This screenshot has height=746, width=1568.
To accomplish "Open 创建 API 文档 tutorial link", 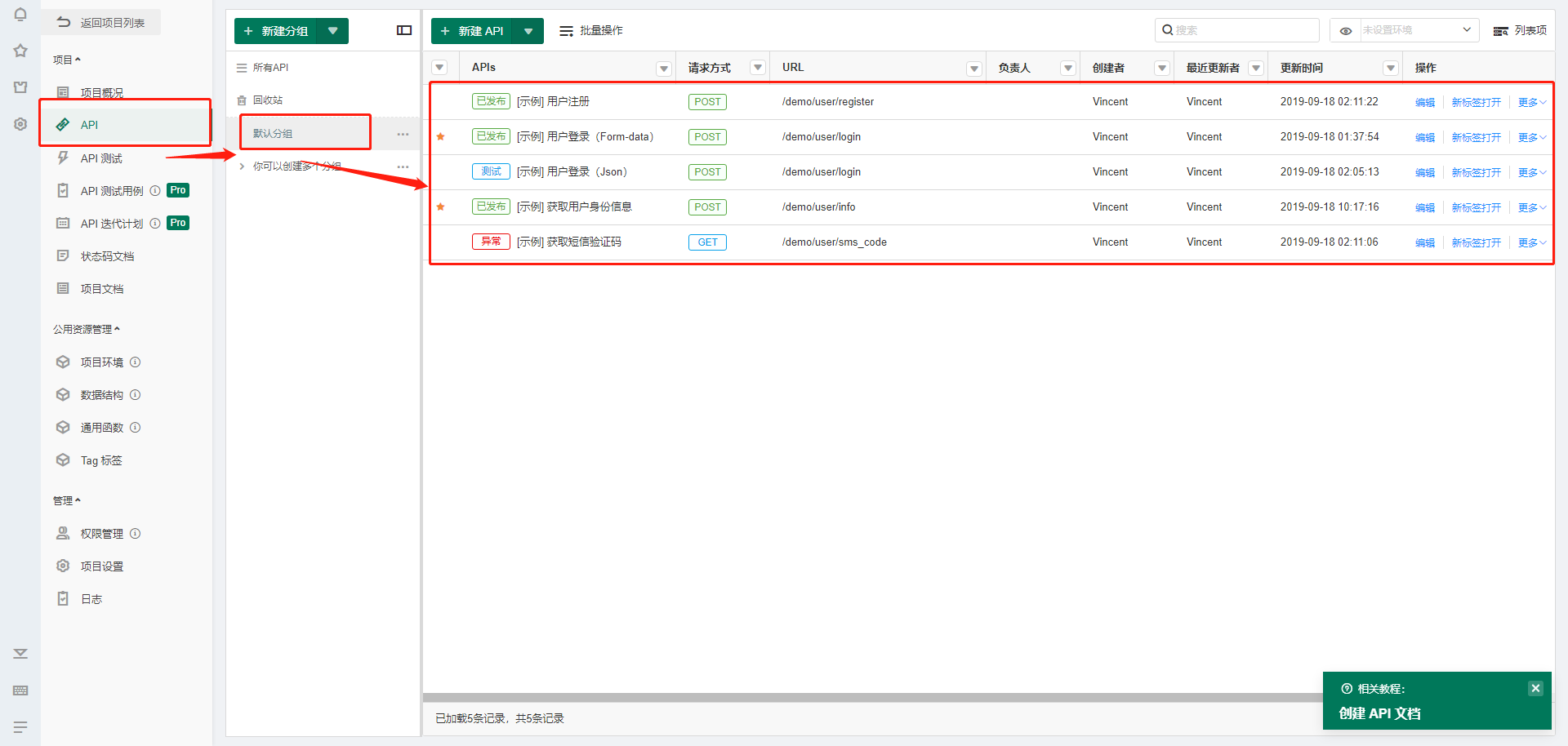I will click(x=1380, y=713).
